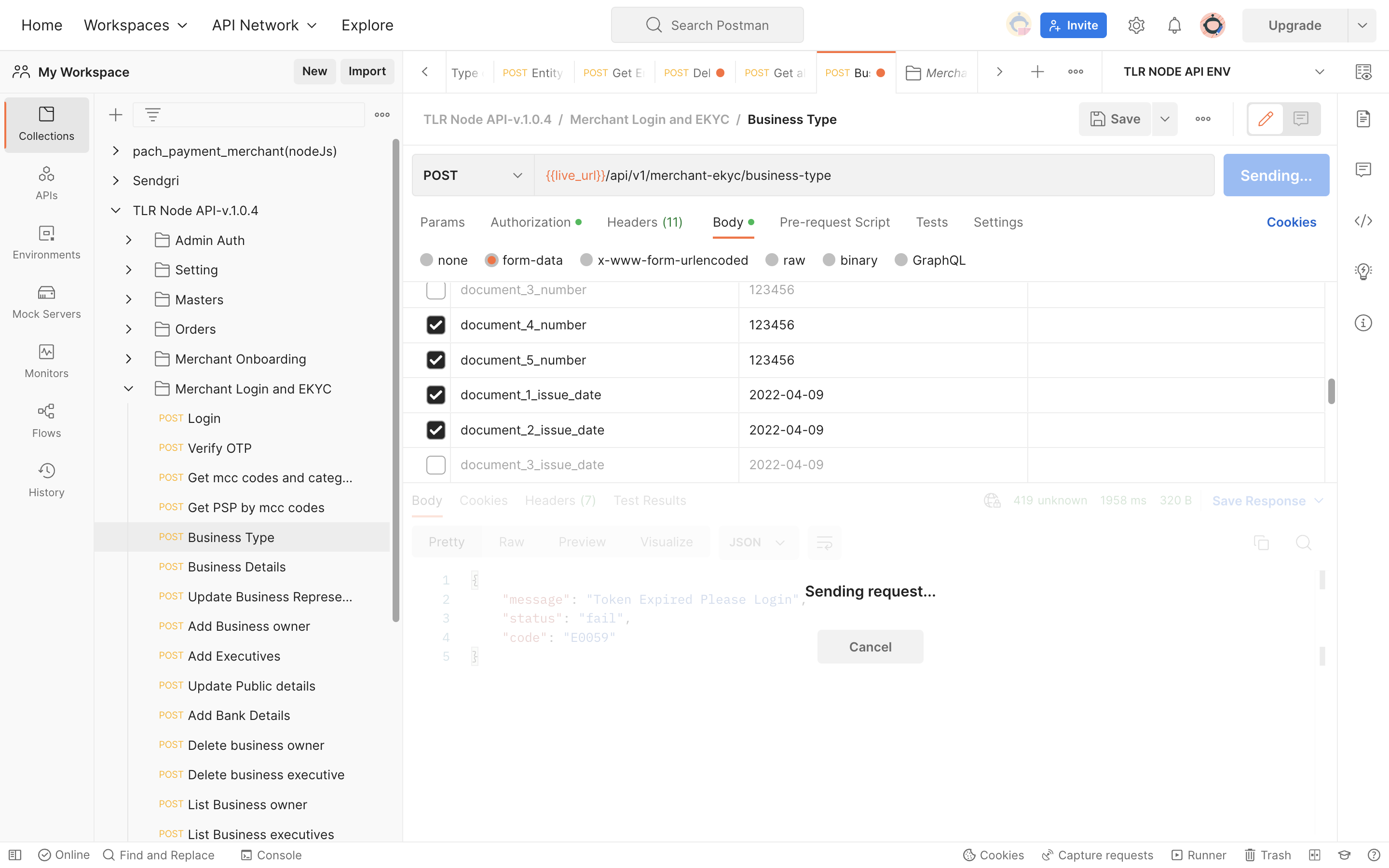Open the request info icon
Screen dimensions: 1389x868
click(x=1363, y=323)
